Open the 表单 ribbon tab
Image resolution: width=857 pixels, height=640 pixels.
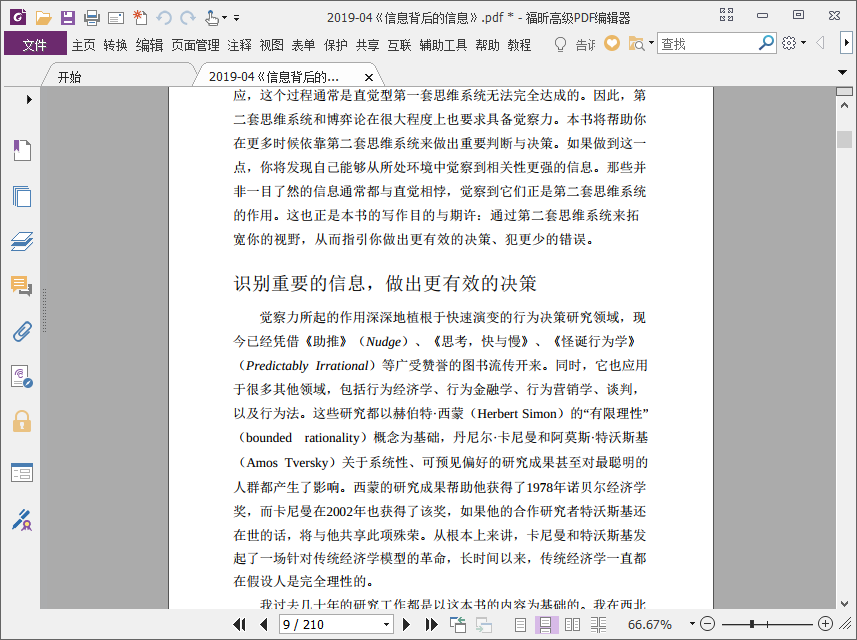(303, 45)
